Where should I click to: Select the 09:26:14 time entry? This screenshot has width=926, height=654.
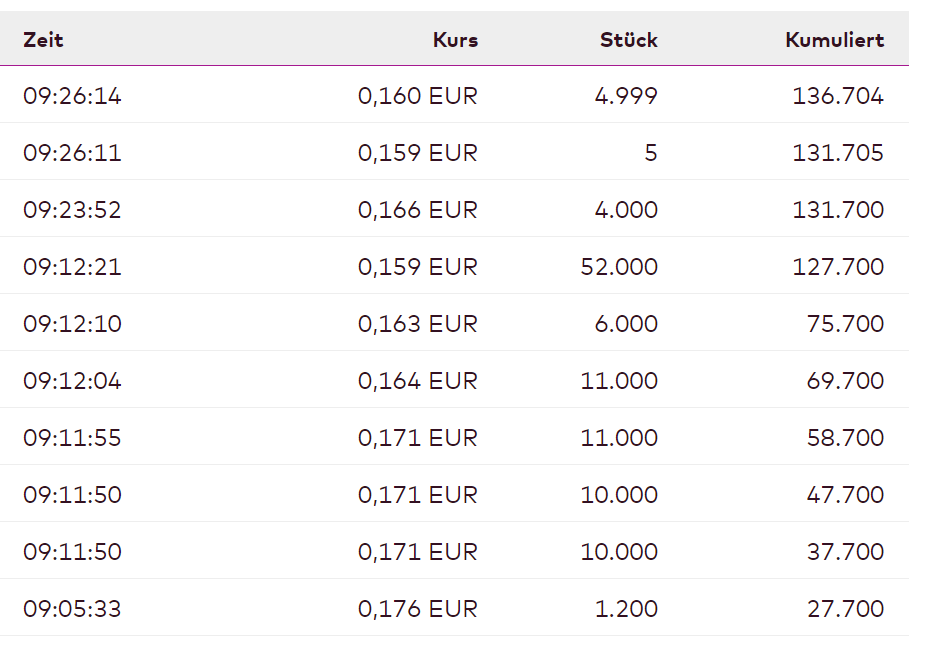pos(72,96)
